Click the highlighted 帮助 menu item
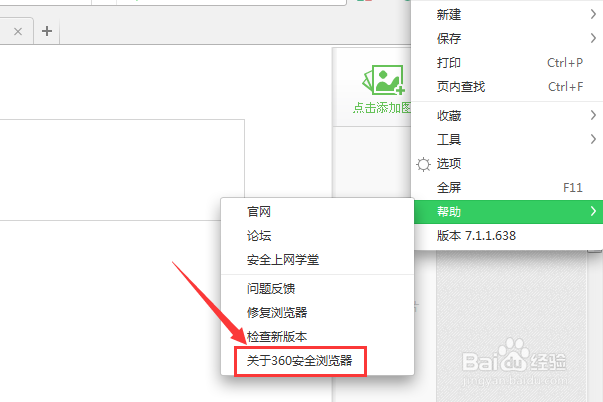Viewport: 603px width, 402px height. [x=508, y=211]
